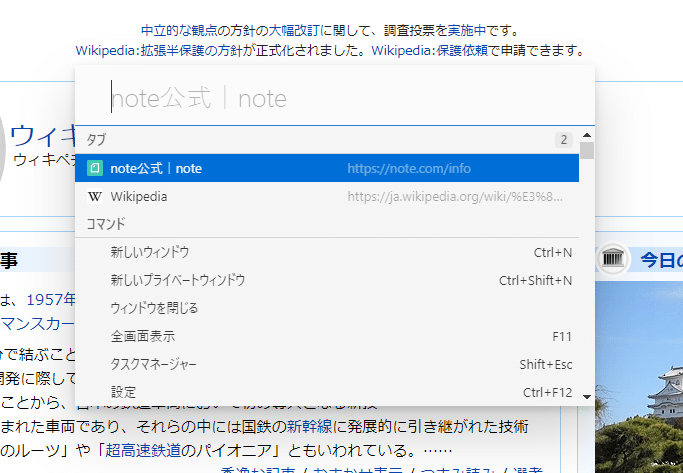The height and width of the screenshot is (473, 683).
Task: Click the command list scrollbar thumb
Action: (587, 150)
